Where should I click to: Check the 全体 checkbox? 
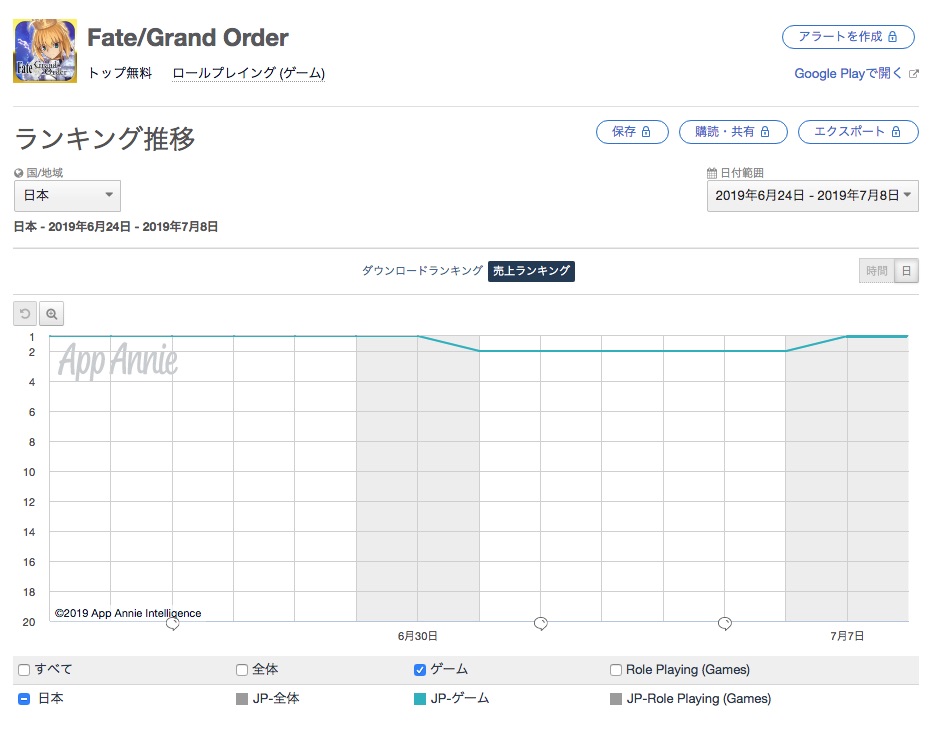tap(242, 670)
